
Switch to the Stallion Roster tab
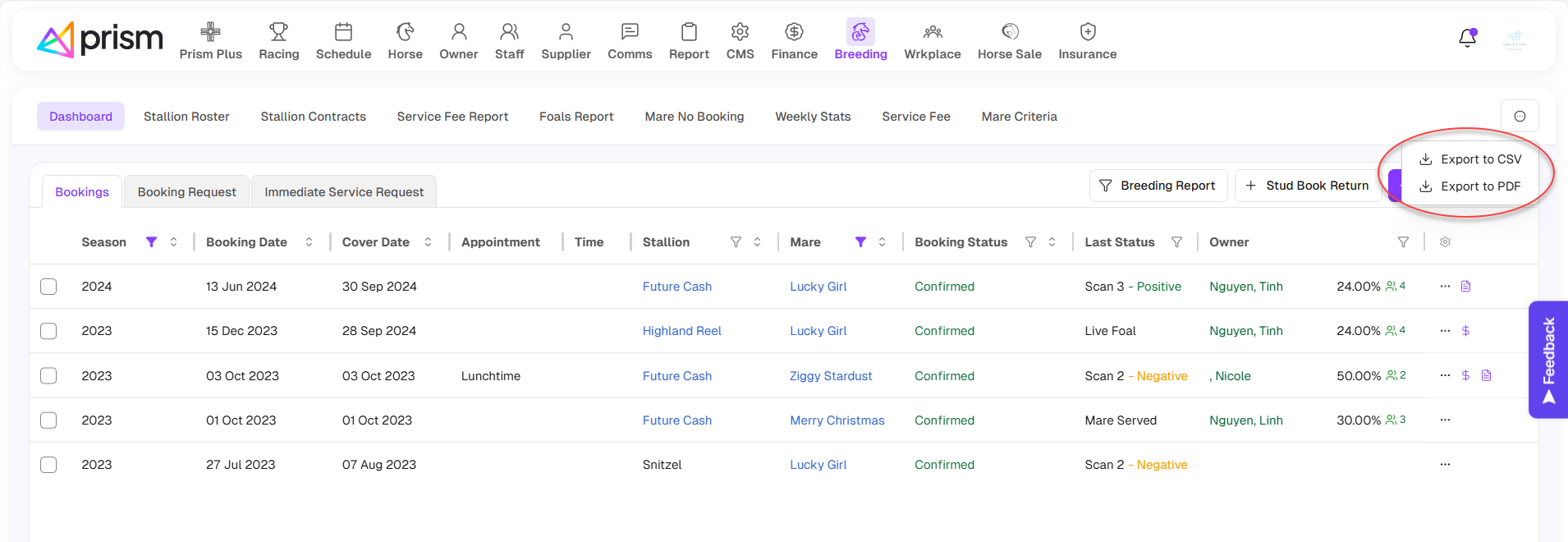[186, 117]
